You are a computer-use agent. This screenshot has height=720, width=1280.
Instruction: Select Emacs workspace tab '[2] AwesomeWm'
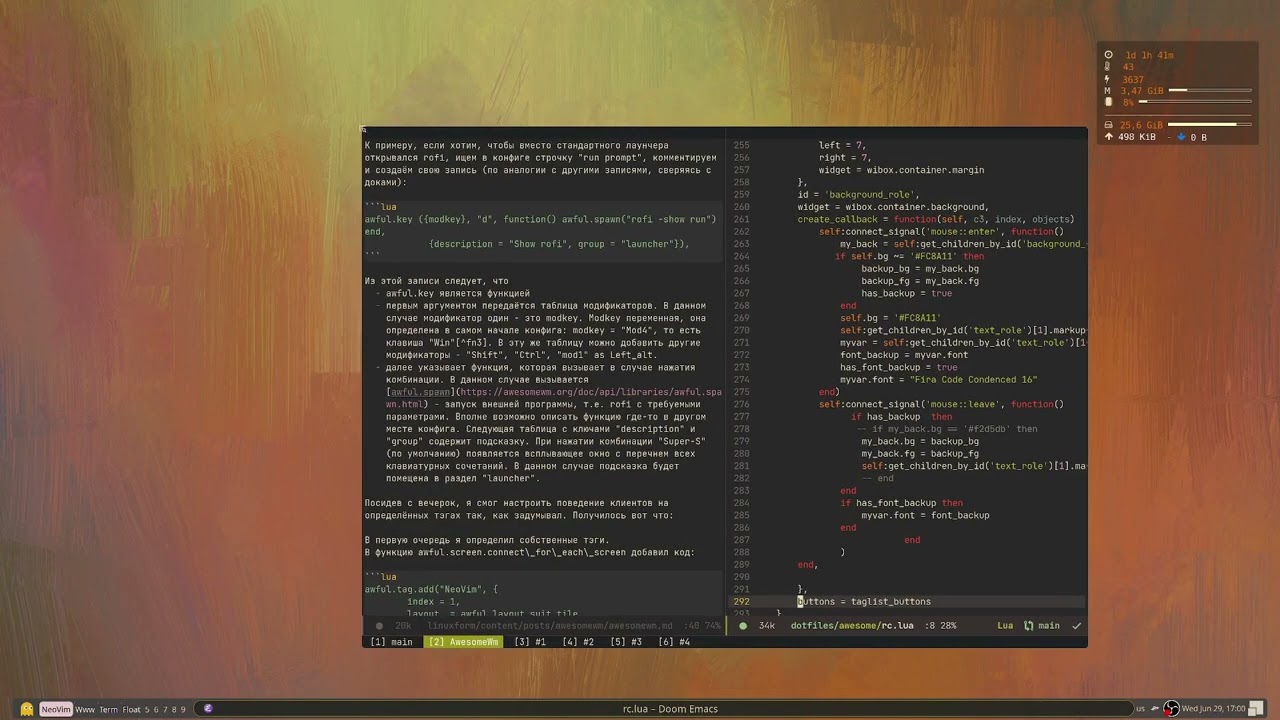coord(463,642)
